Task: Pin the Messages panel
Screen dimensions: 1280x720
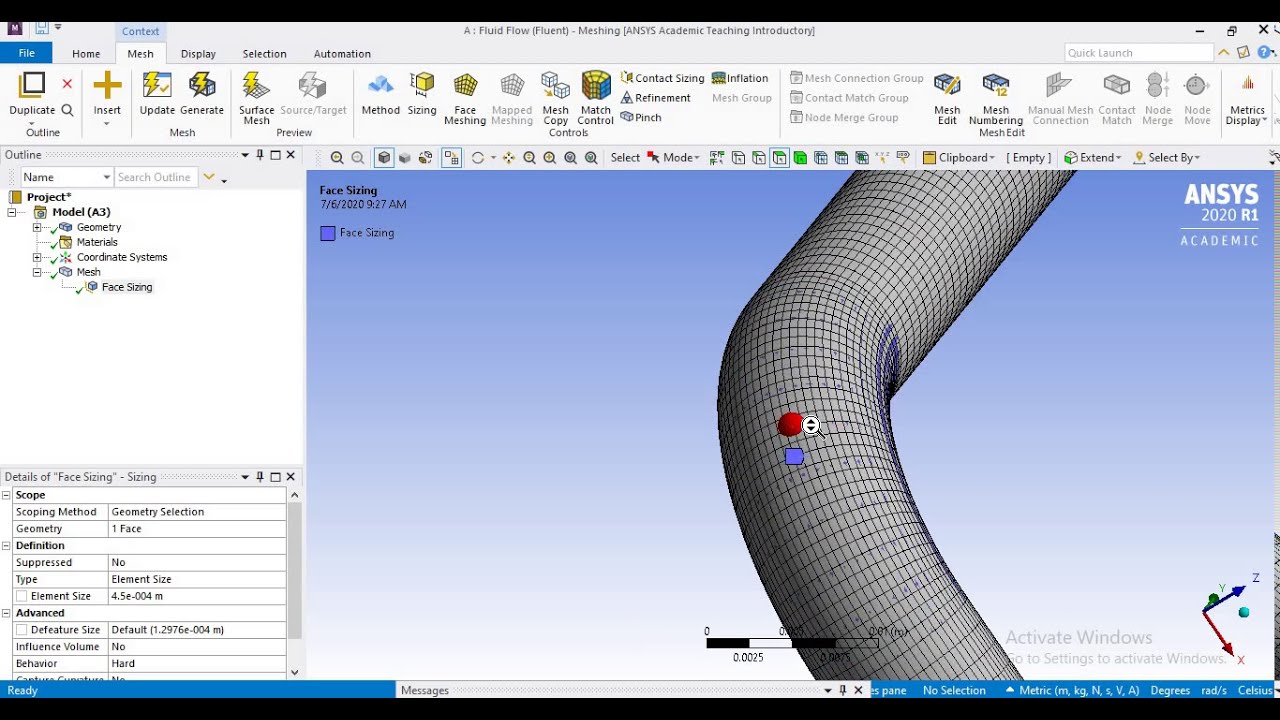Action: (843, 690)
